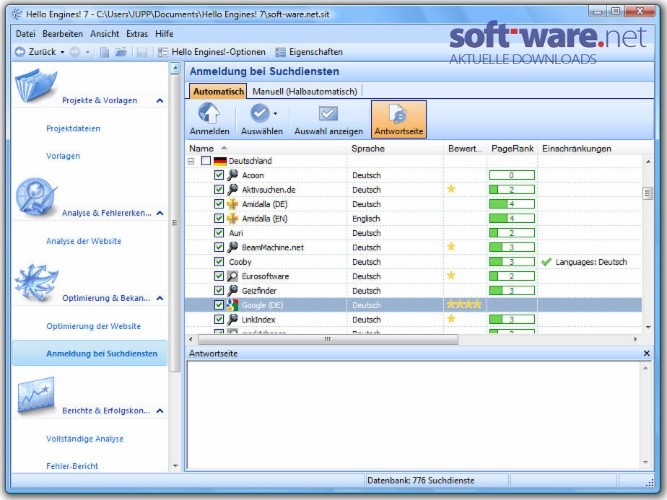The height and width of the screenshot is (500, 667).
Task: Open Vollständige Analyse link
Action: pos(85,439)
